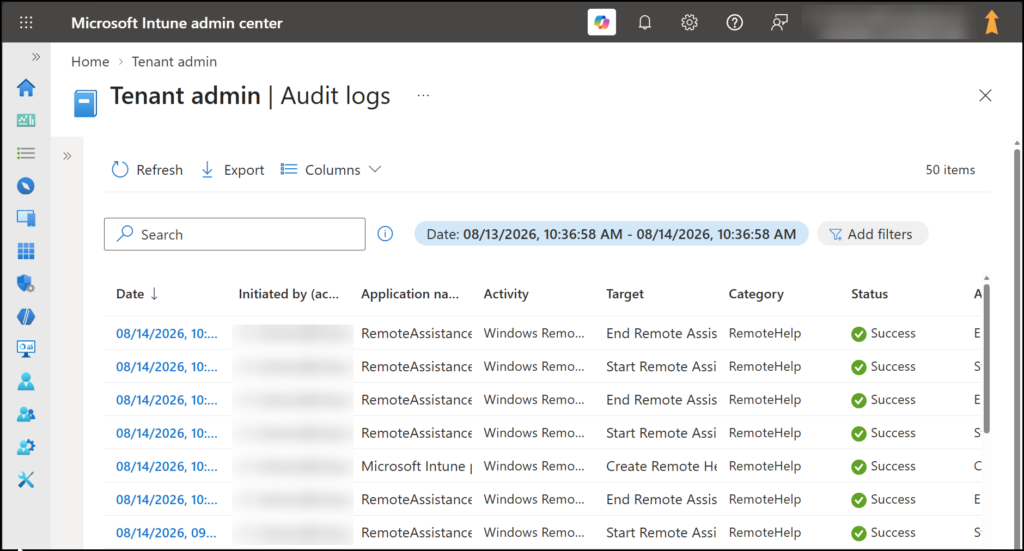The height and width of the screenshot is (551, 1024).
Task: Open Dashboard in sidebar
Action: [26, 120]
